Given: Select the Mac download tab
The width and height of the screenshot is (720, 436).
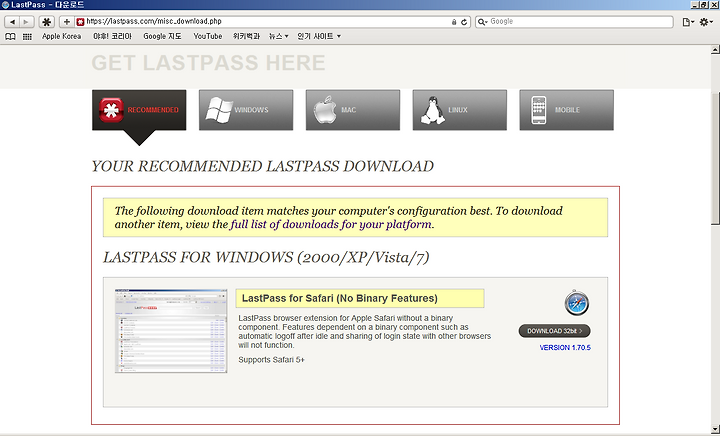Looking at the screenshot, I should coord(353,110).
